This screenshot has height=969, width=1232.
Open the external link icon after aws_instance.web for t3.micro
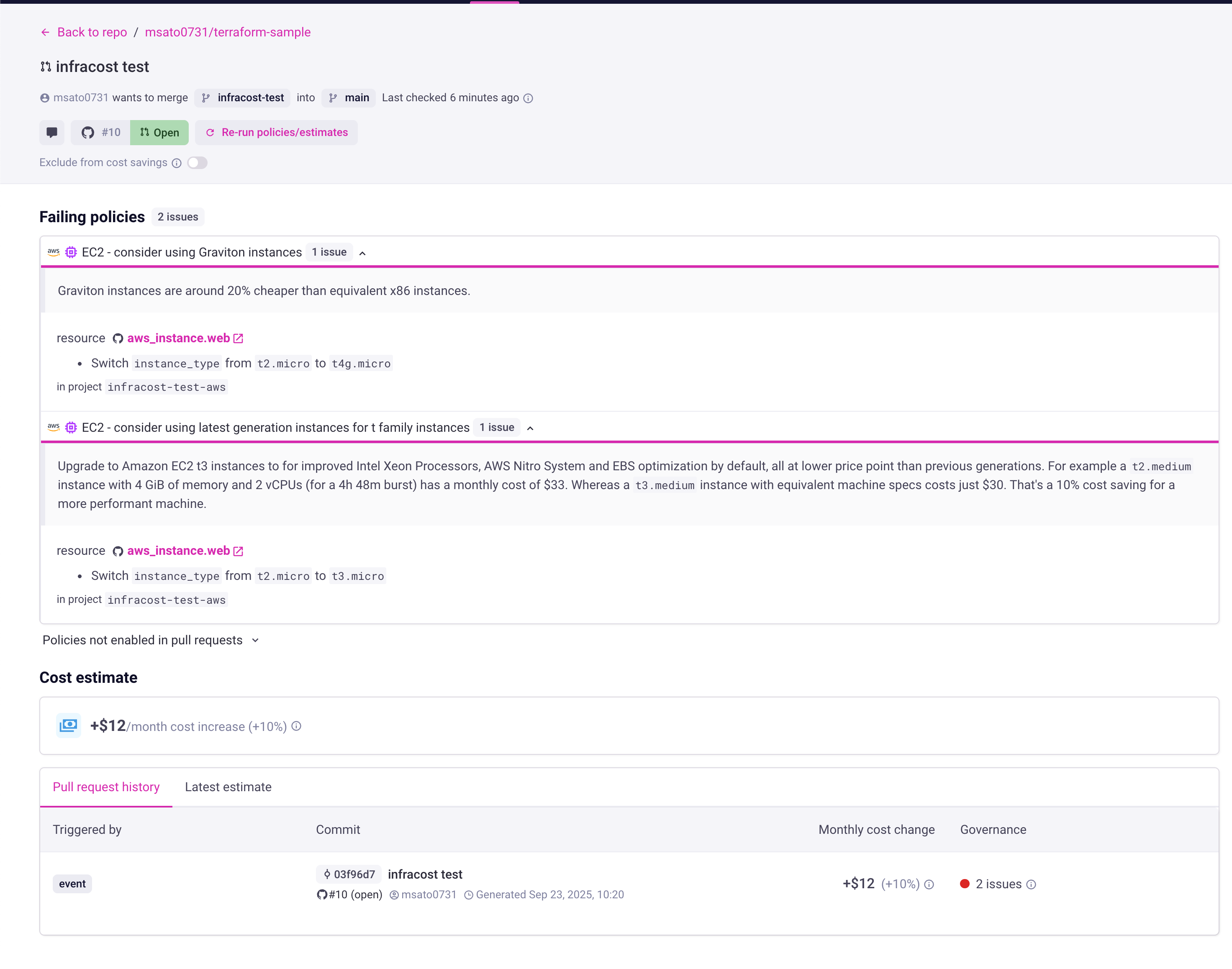pos(239,551)
